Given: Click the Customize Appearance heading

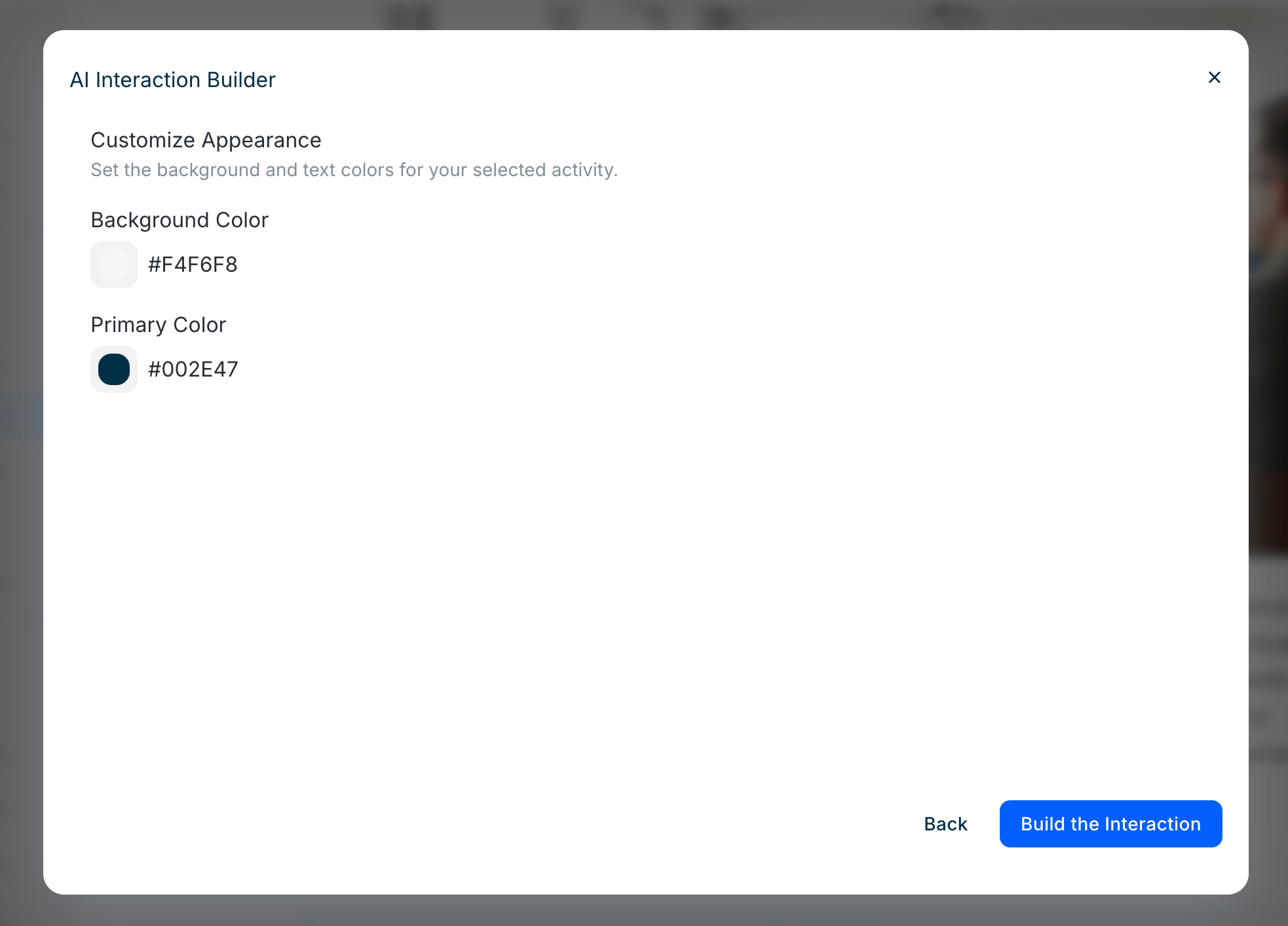Looking at the screenshot, I should point(206,140).
